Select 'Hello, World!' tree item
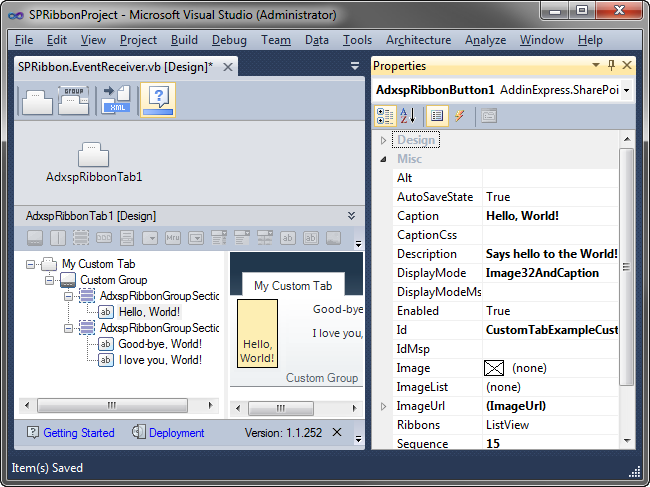Viewport: 650px width, 487px height. tap(149, 312)
